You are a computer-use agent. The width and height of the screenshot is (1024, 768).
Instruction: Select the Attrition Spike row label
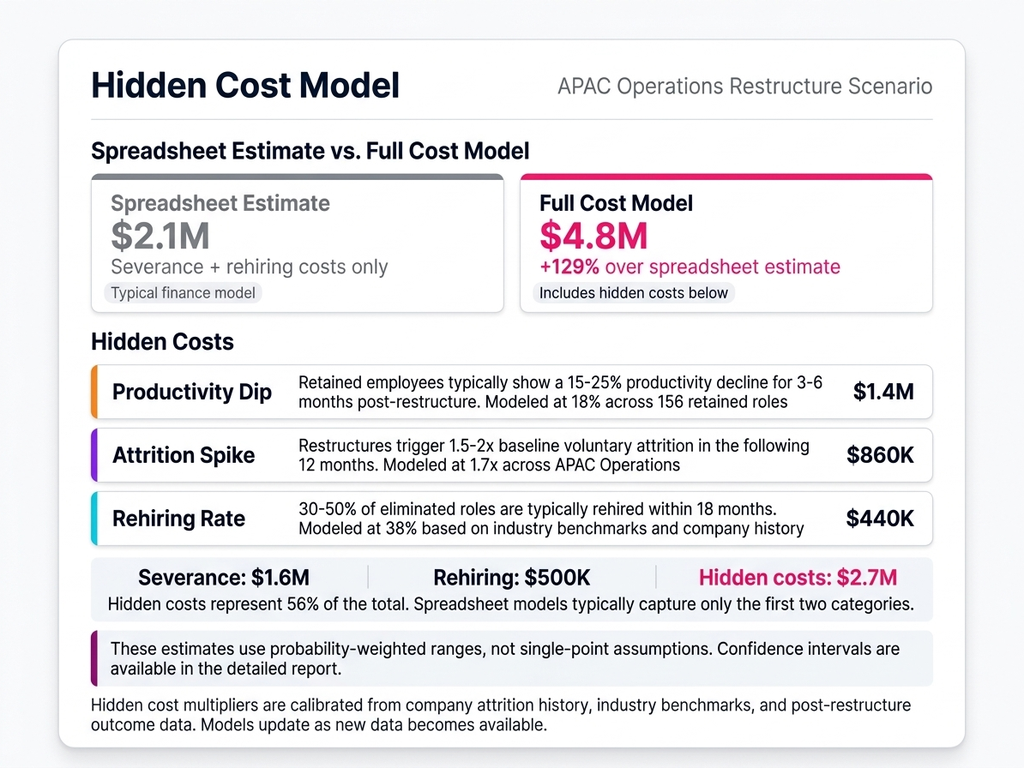pyautogui.click(x=183, y=456)
